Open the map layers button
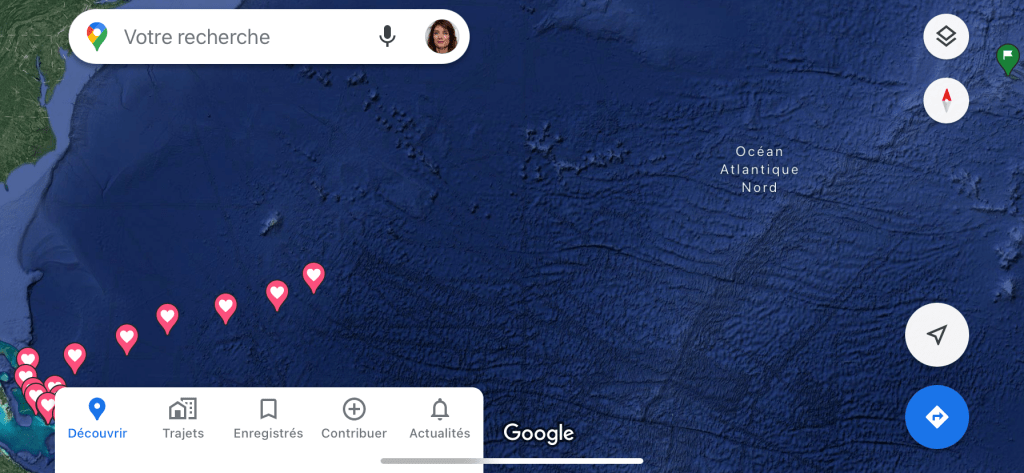This screenshot has height=473, width=1024. point(946,37)
